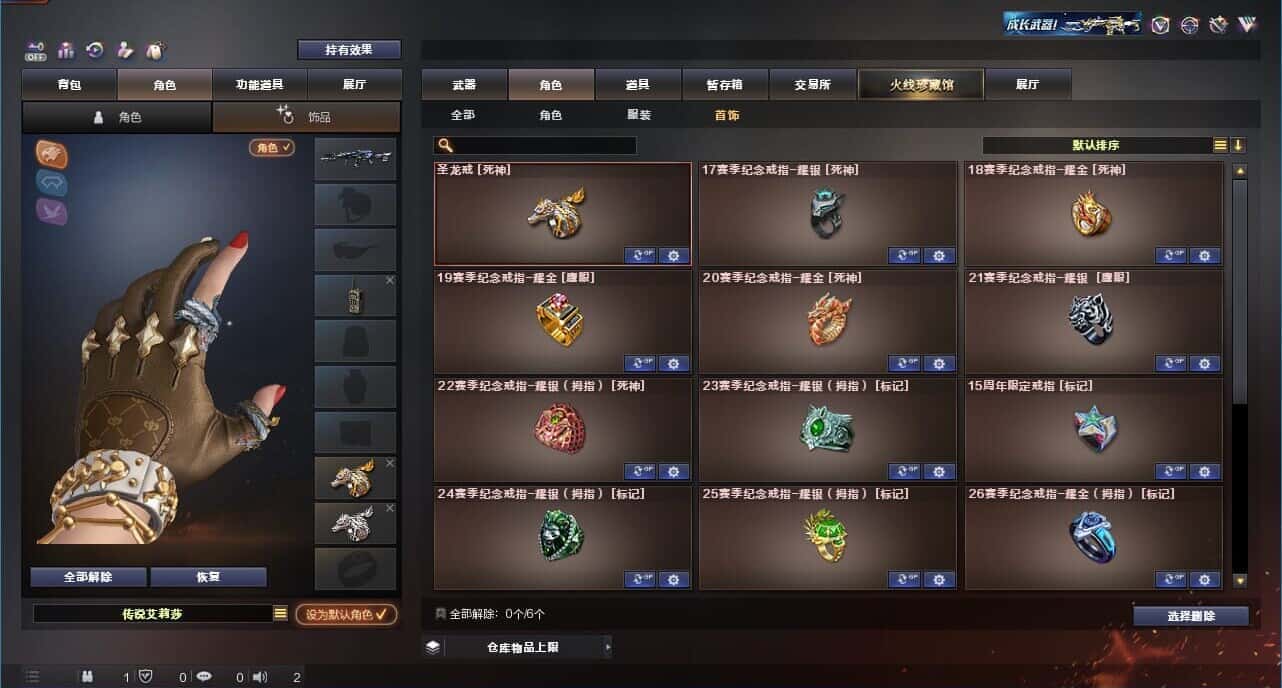
Task: Expand the 仓库物品上限 arrow
Action: pyautogui.click(x=606, y=647)
